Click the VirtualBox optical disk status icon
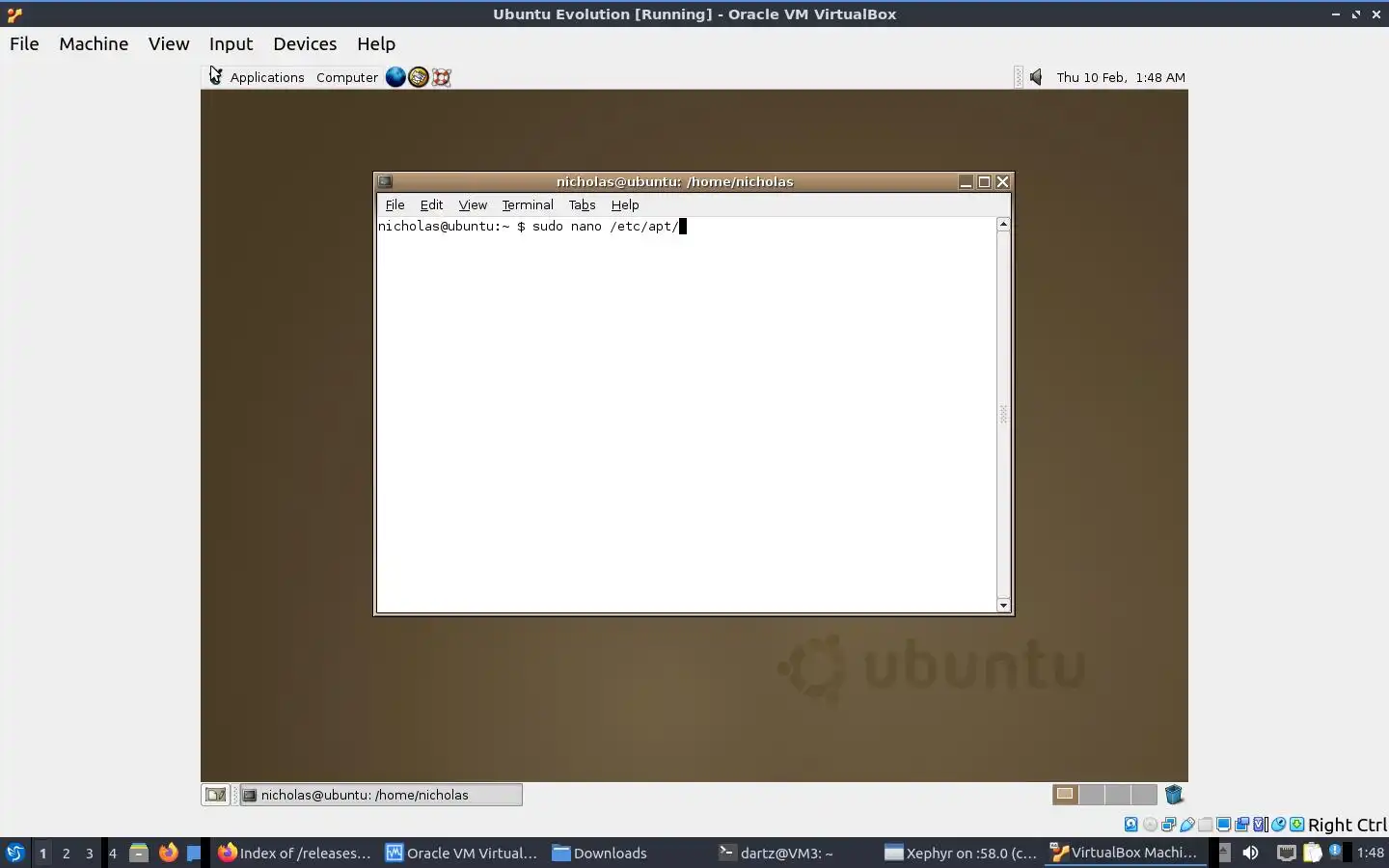 [1150, 825]
